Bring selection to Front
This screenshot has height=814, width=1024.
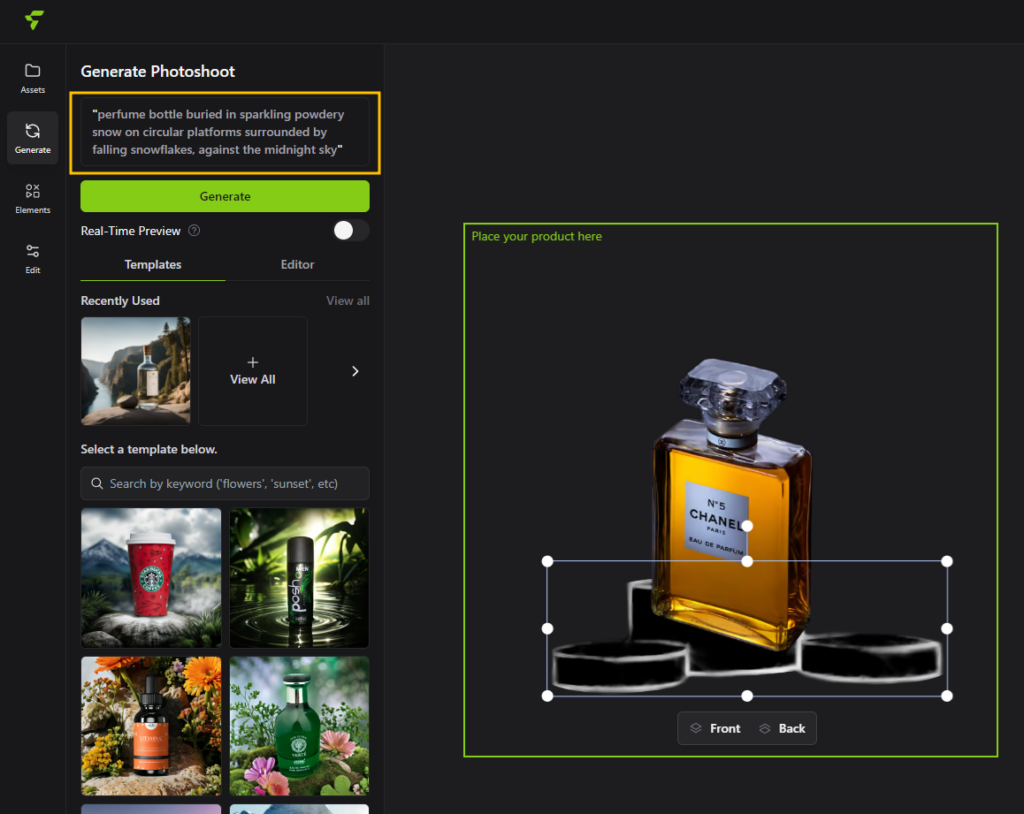[x=716, y=728]
